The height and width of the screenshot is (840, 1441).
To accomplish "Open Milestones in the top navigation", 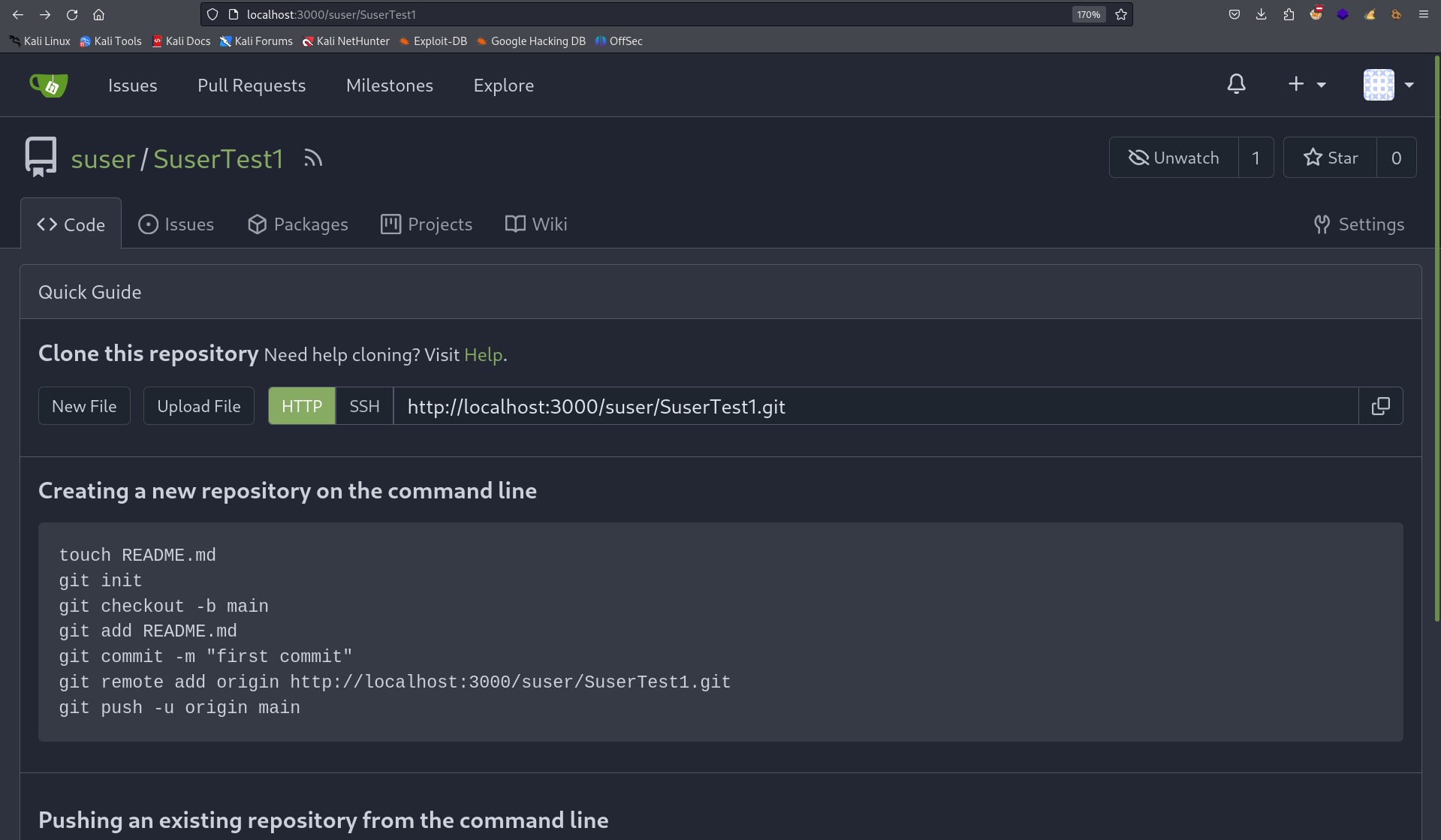I will coord(390,86).
